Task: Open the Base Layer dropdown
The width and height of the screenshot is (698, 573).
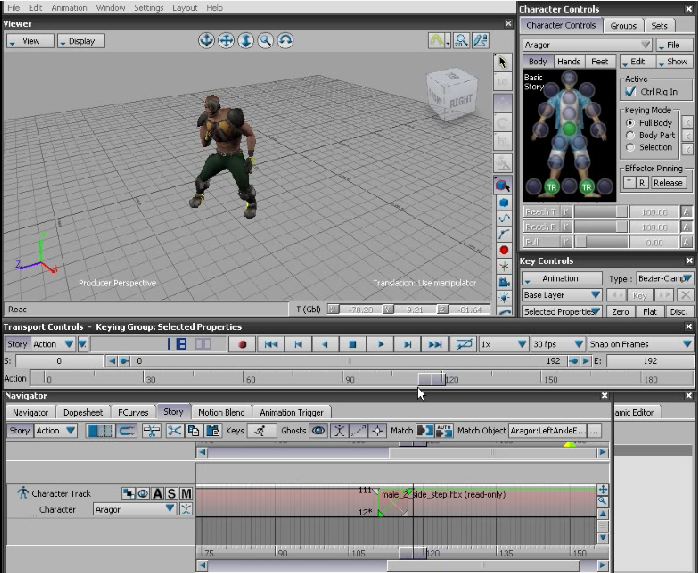Action: click(562, 295)
